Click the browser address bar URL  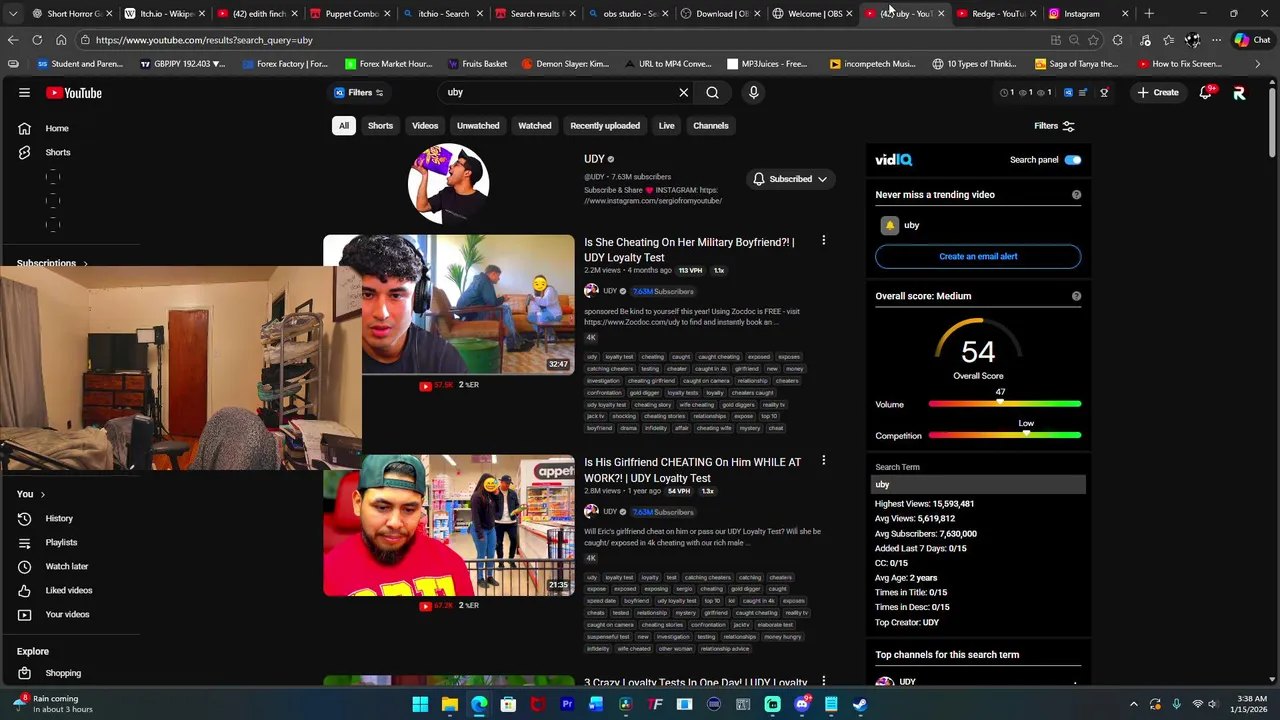[x=204, y=40]
